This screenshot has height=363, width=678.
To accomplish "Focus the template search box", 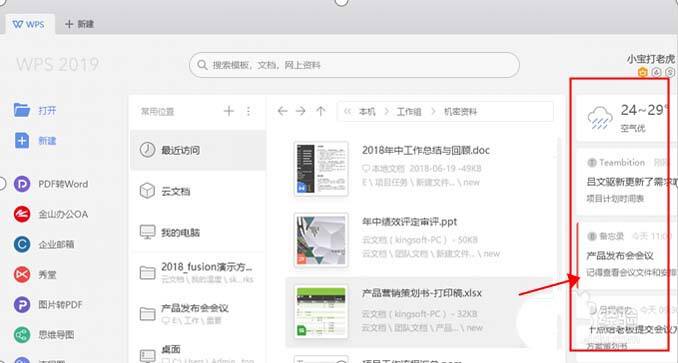I will pos(354,65).
